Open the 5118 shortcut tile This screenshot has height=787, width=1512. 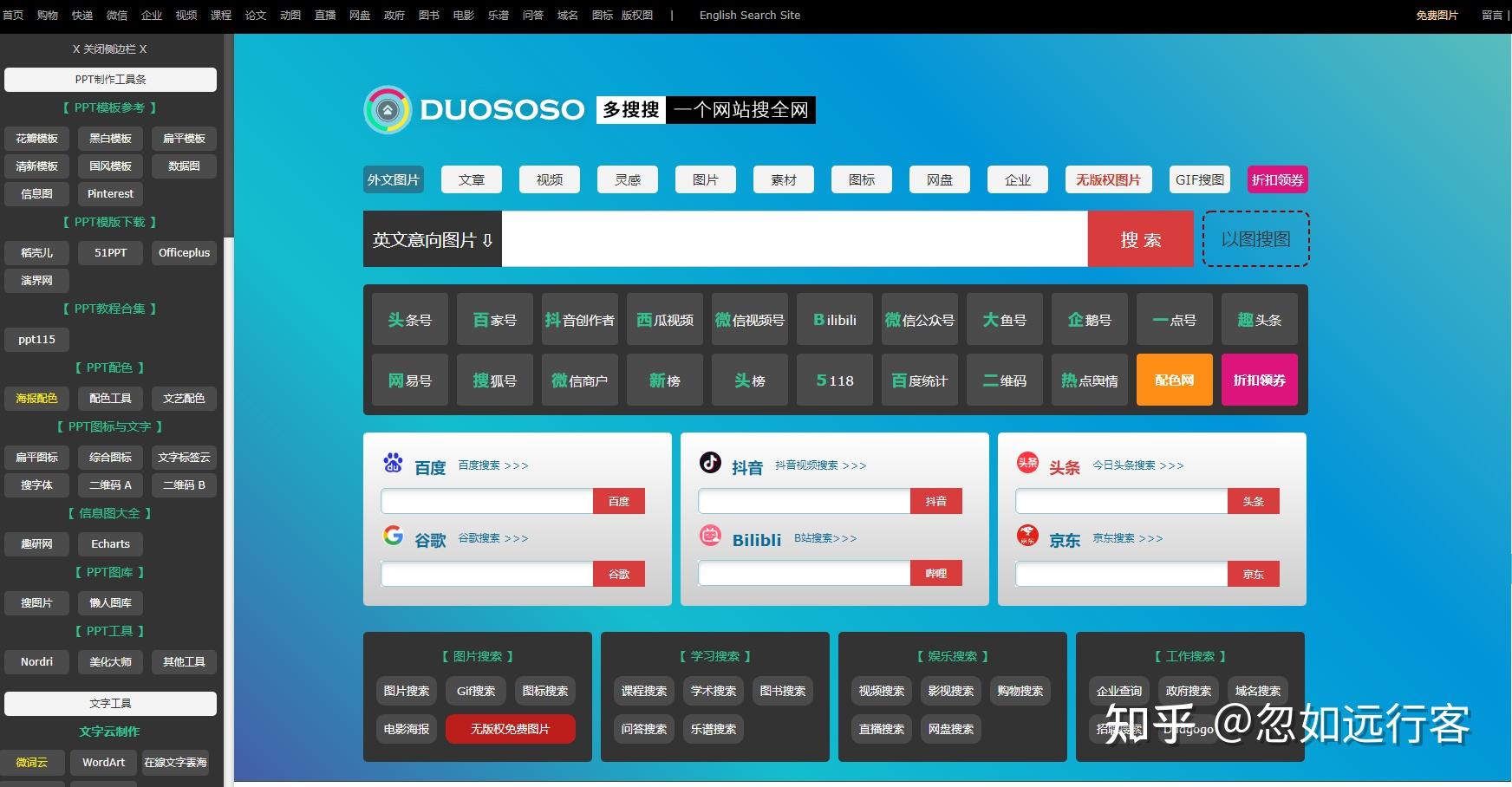click(835, 380)
